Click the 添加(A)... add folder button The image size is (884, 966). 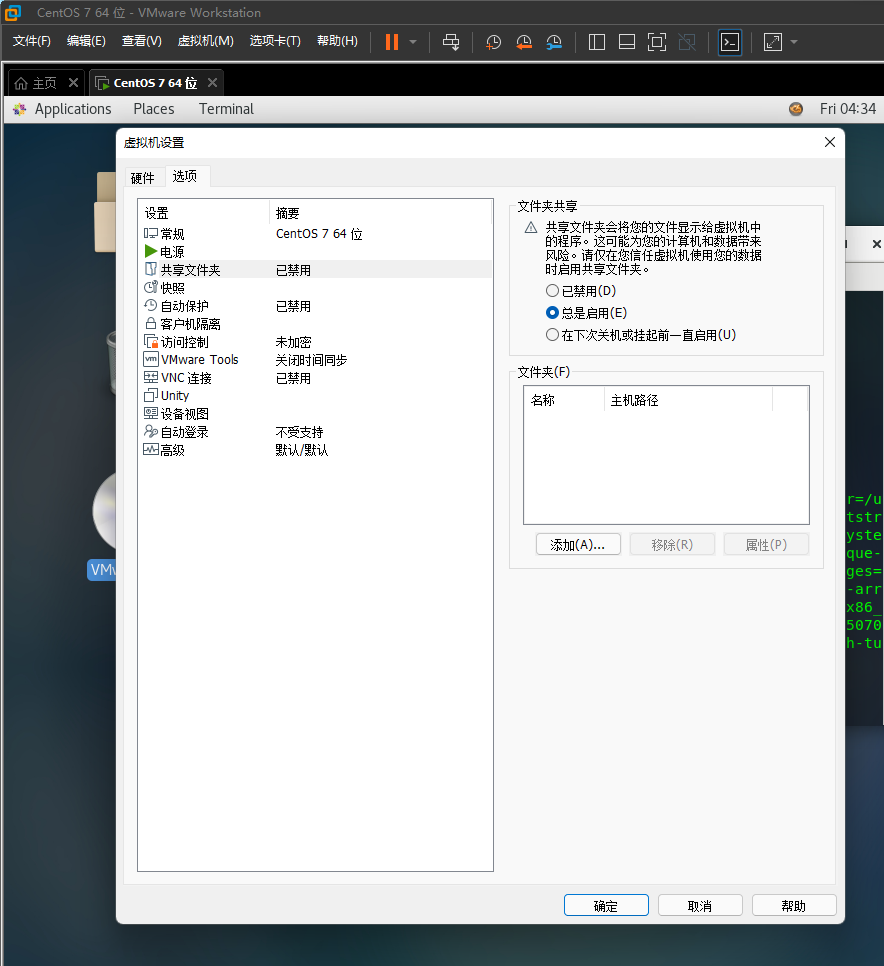578,545
